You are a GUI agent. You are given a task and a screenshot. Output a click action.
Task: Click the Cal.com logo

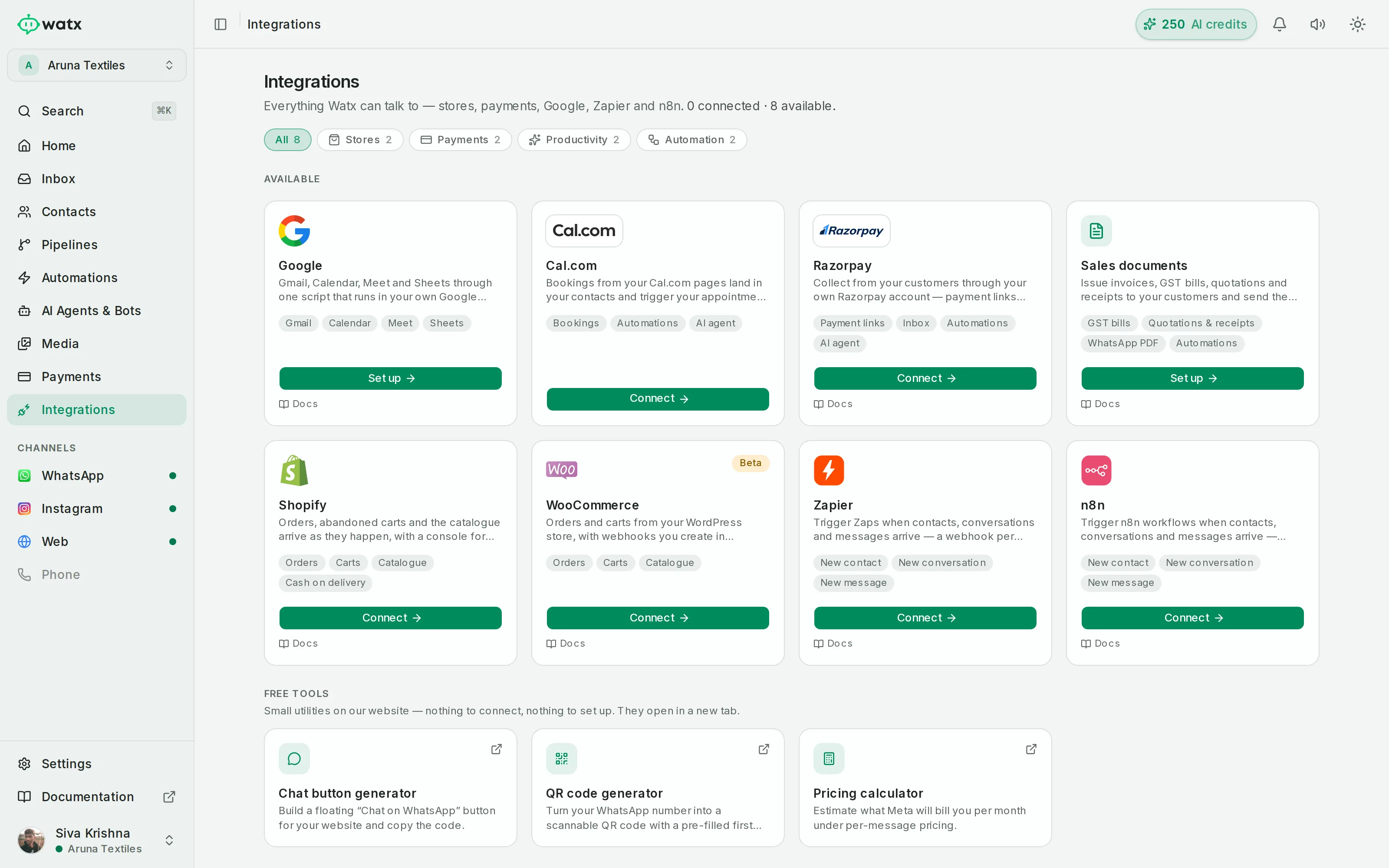coord(584,231)
